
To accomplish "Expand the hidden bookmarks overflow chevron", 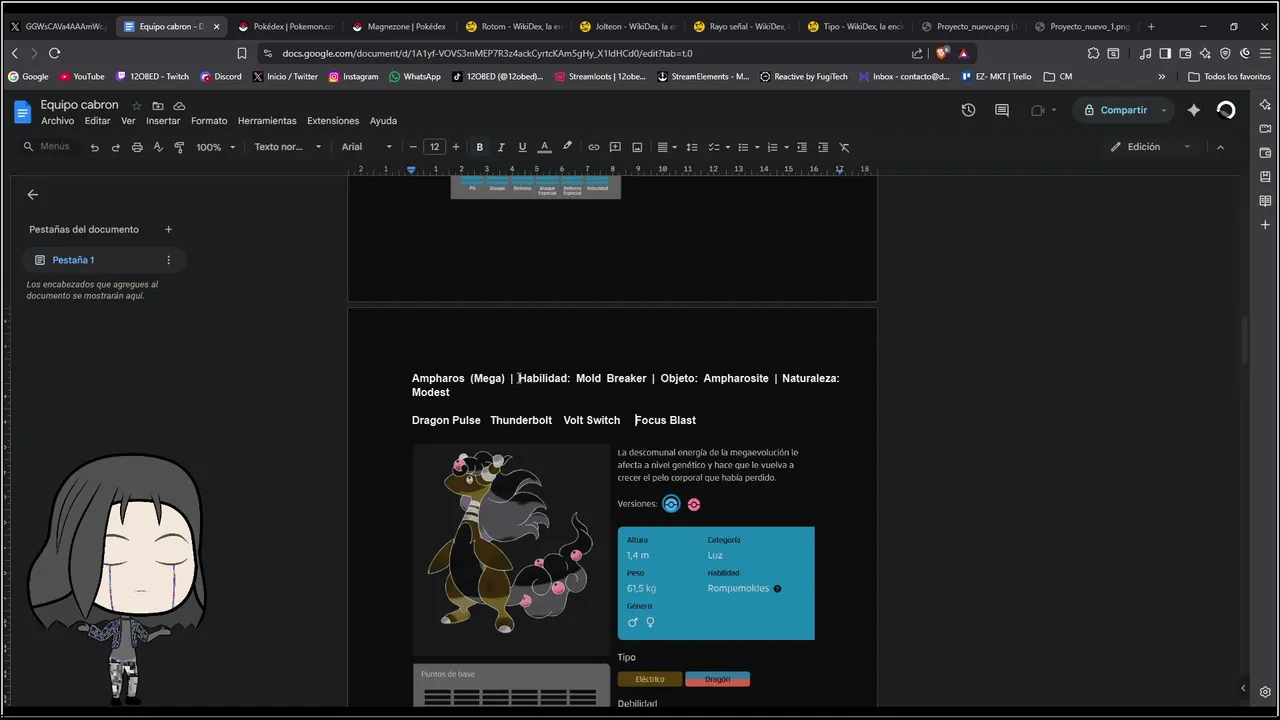I will (x=1161, y=76).
